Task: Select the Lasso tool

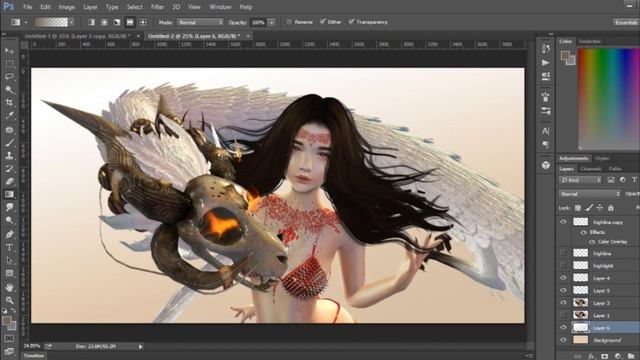Action: pyautogui.click(x=9, y=77)
